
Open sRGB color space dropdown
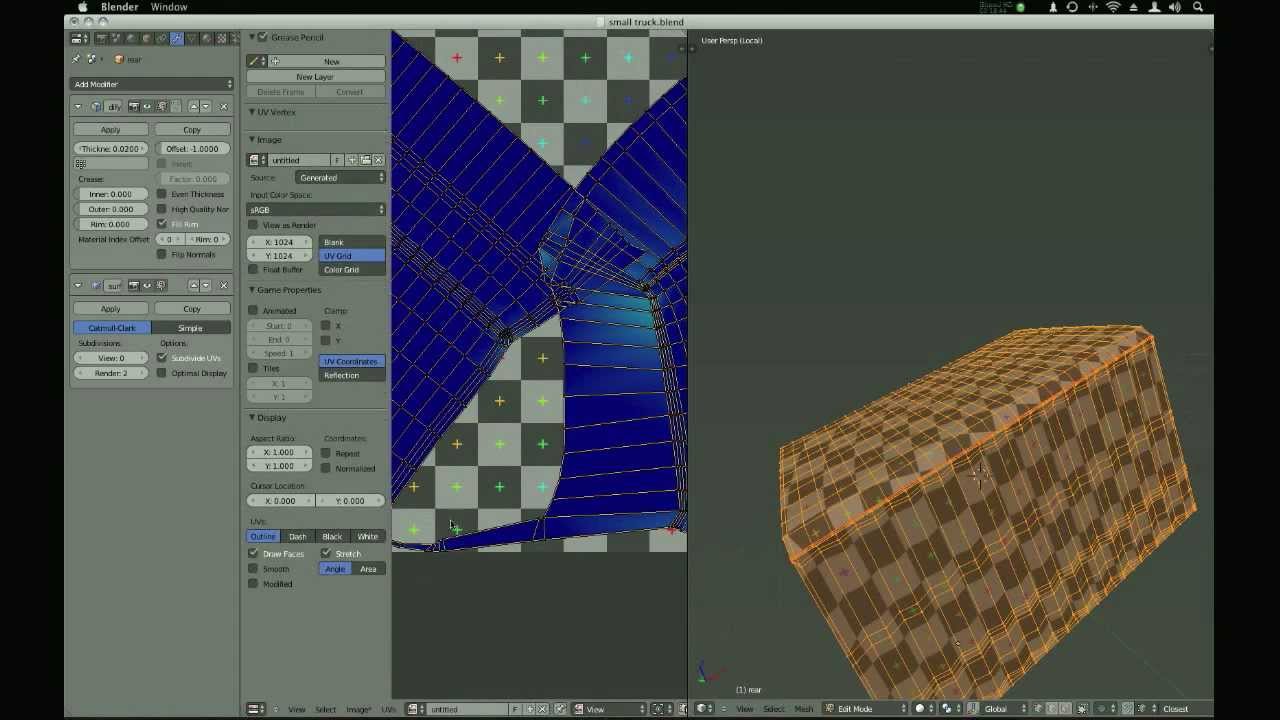(316, 210)
